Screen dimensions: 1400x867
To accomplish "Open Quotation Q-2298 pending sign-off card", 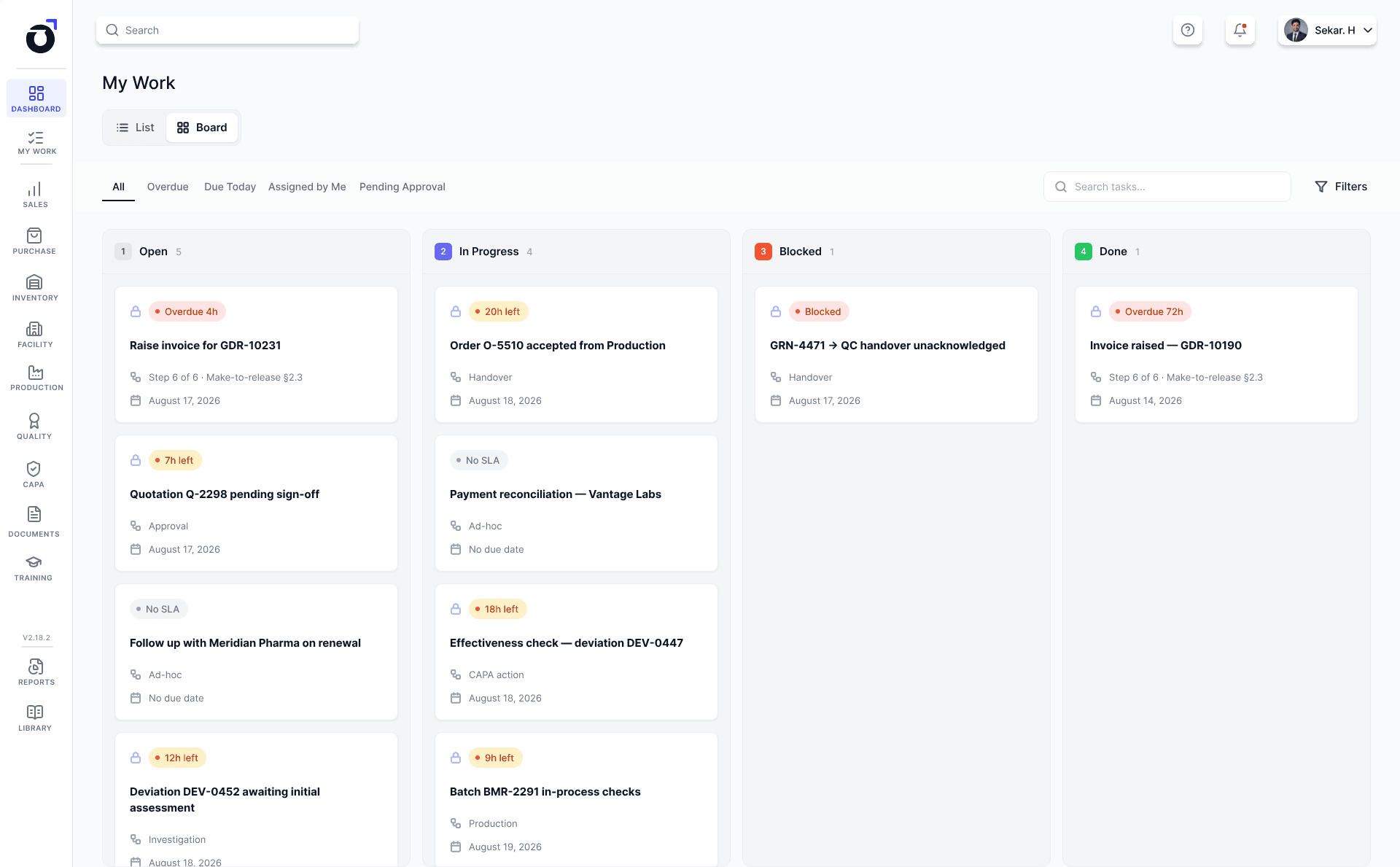I will point(256,503).
